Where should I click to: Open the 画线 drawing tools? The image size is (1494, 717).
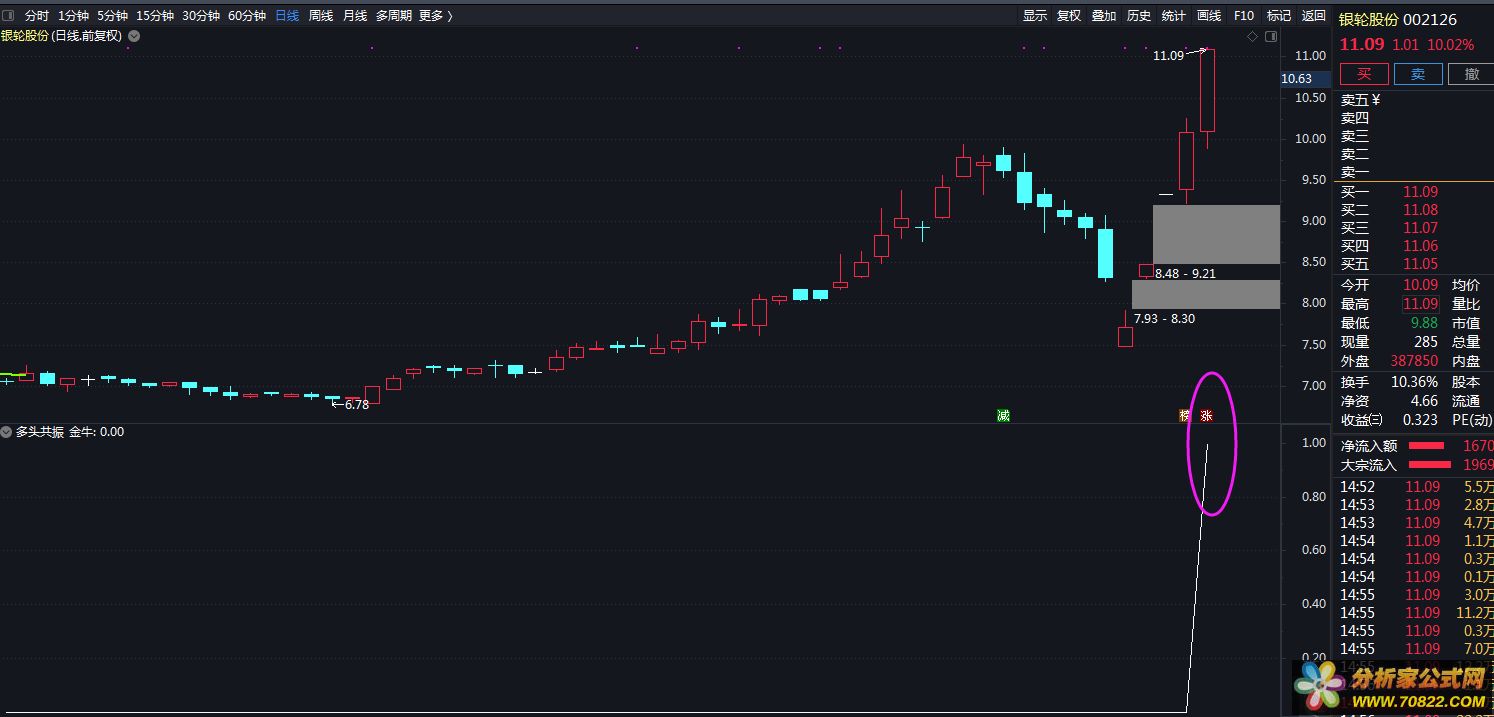coord(1209,15)
